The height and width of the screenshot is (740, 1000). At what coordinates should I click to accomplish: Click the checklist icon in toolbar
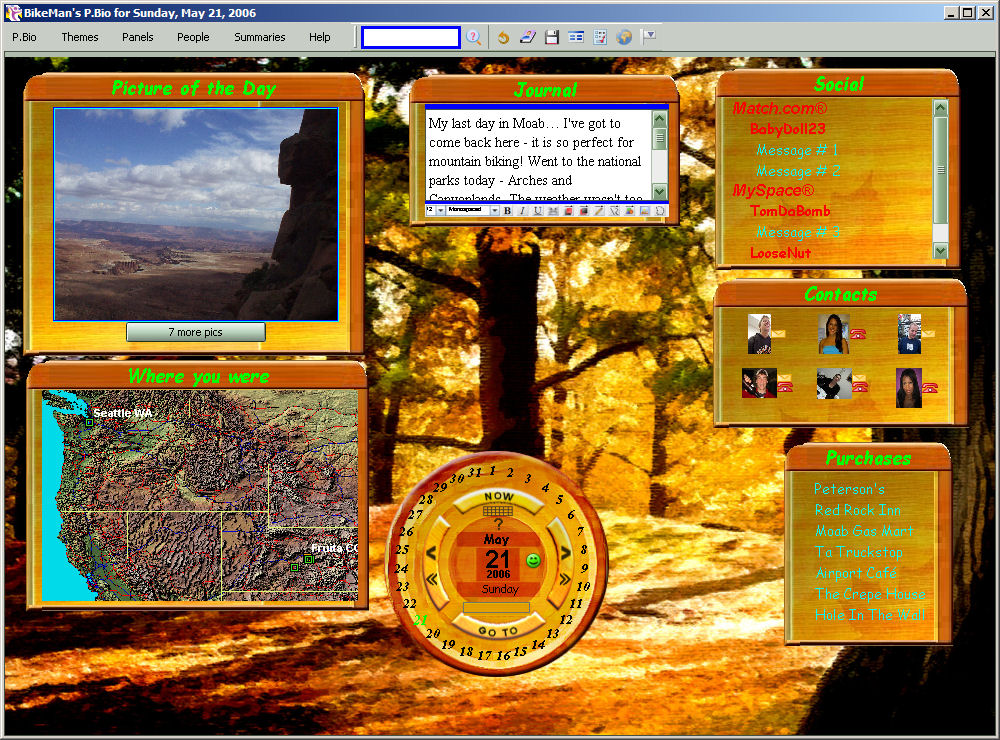click(600, 37)
